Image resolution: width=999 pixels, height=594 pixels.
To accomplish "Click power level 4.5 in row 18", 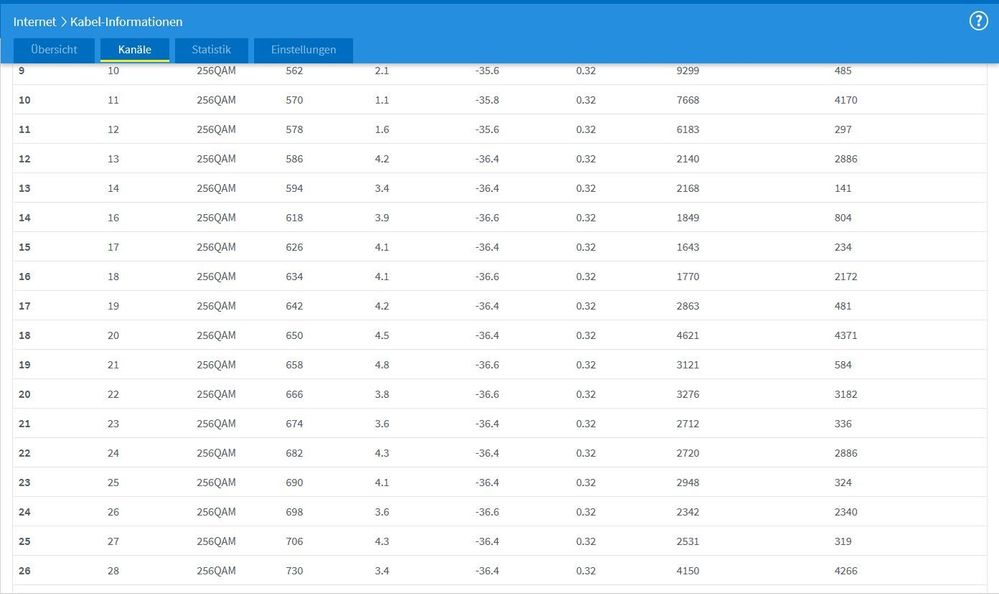I will pos(382,335).
